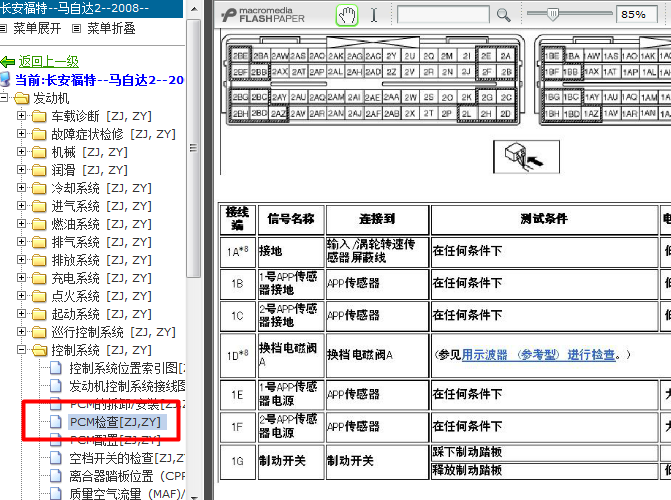Expand the 充电系统 folder node

(21, 278)
